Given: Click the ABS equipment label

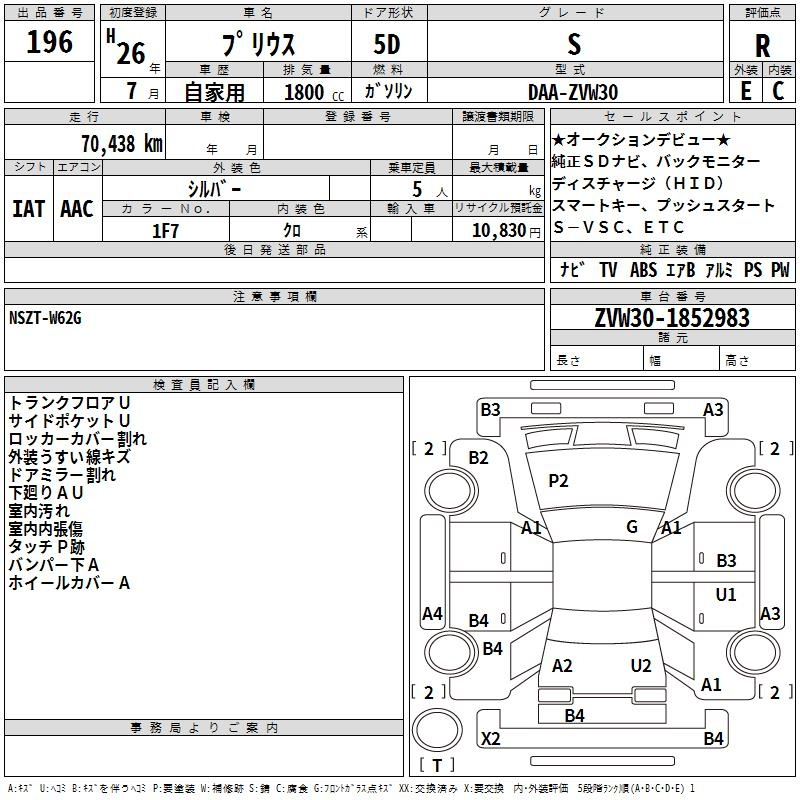Looking at the screenshot, I should (x=643, y=269).
